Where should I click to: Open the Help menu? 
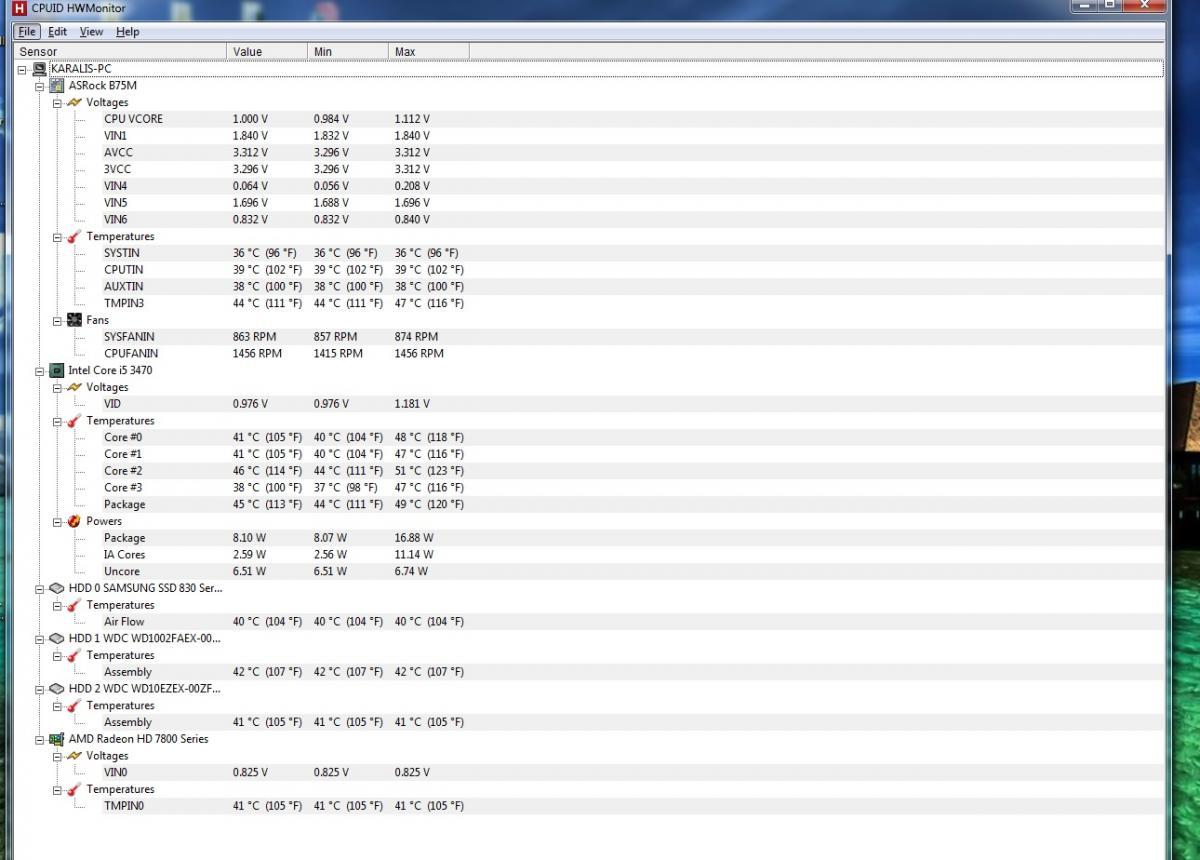(x=127, y=32)
